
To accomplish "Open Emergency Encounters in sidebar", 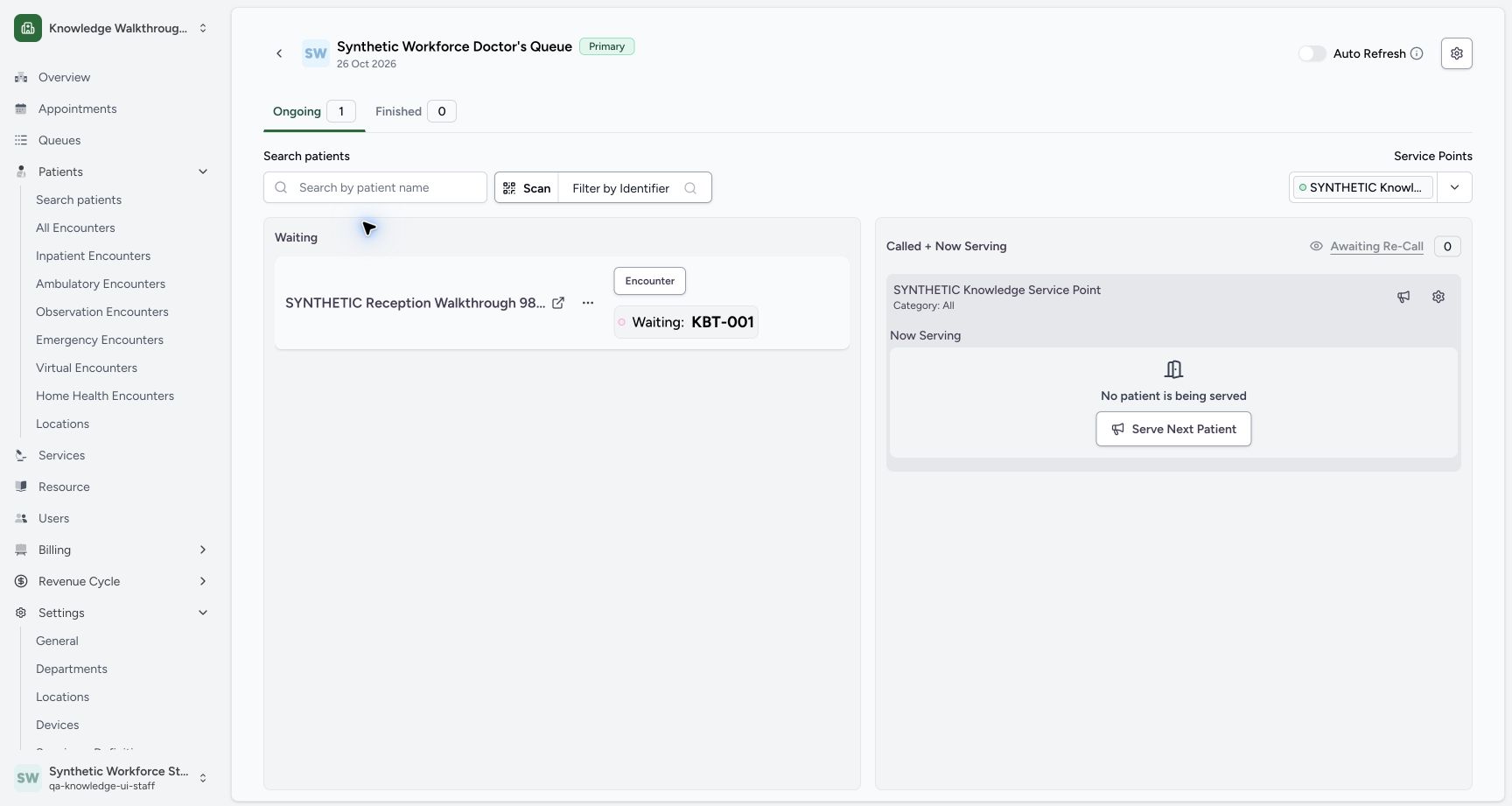I will 100,340.
